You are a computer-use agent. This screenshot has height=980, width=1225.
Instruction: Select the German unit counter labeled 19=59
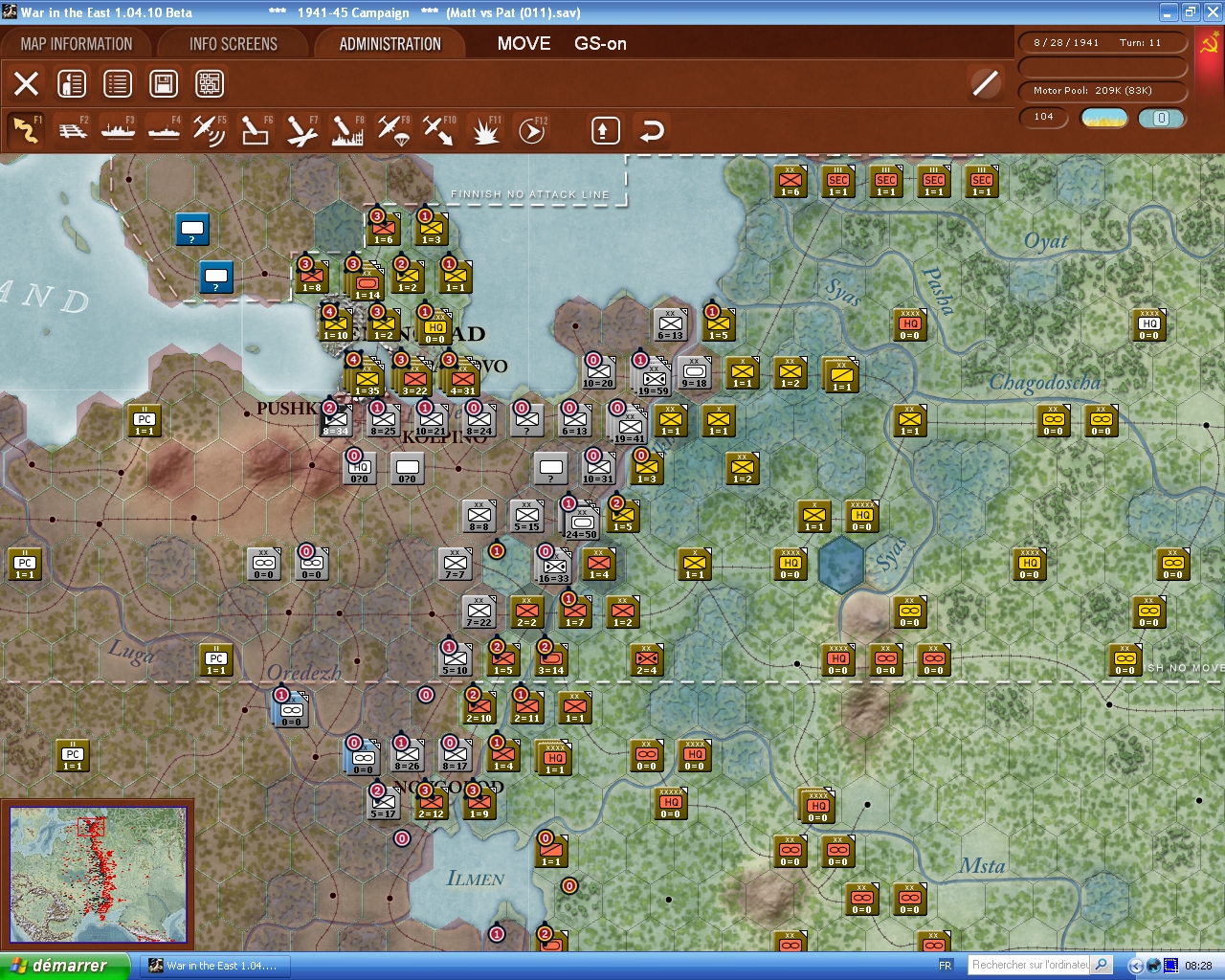[654, 378]
